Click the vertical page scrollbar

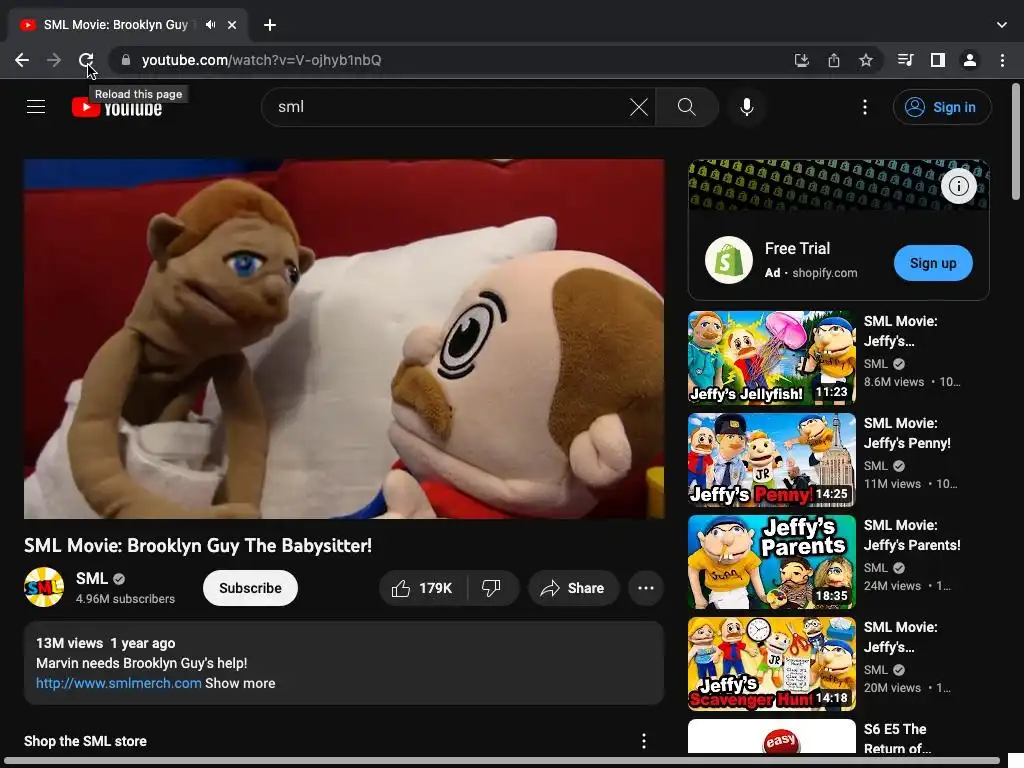click(1016, 142)
